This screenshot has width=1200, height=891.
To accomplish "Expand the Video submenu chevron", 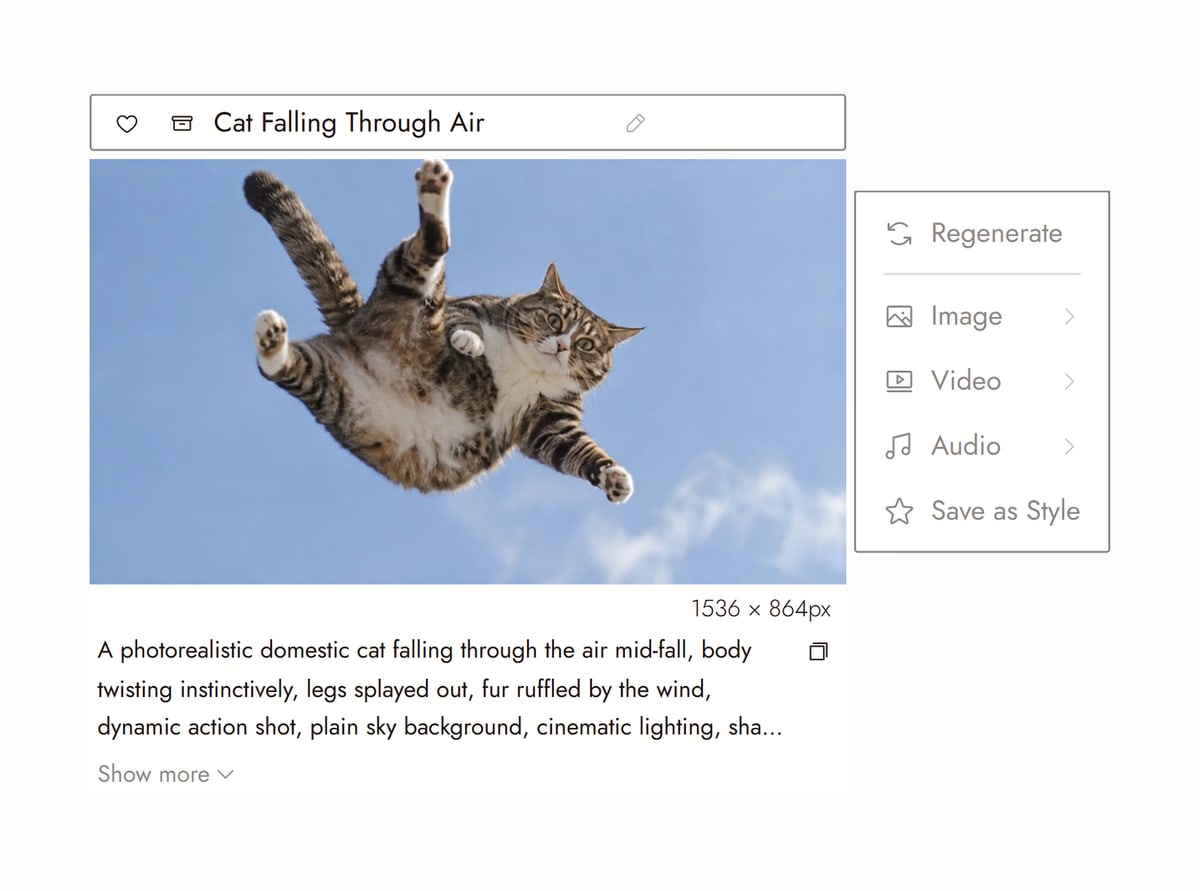I will 1069,381.
